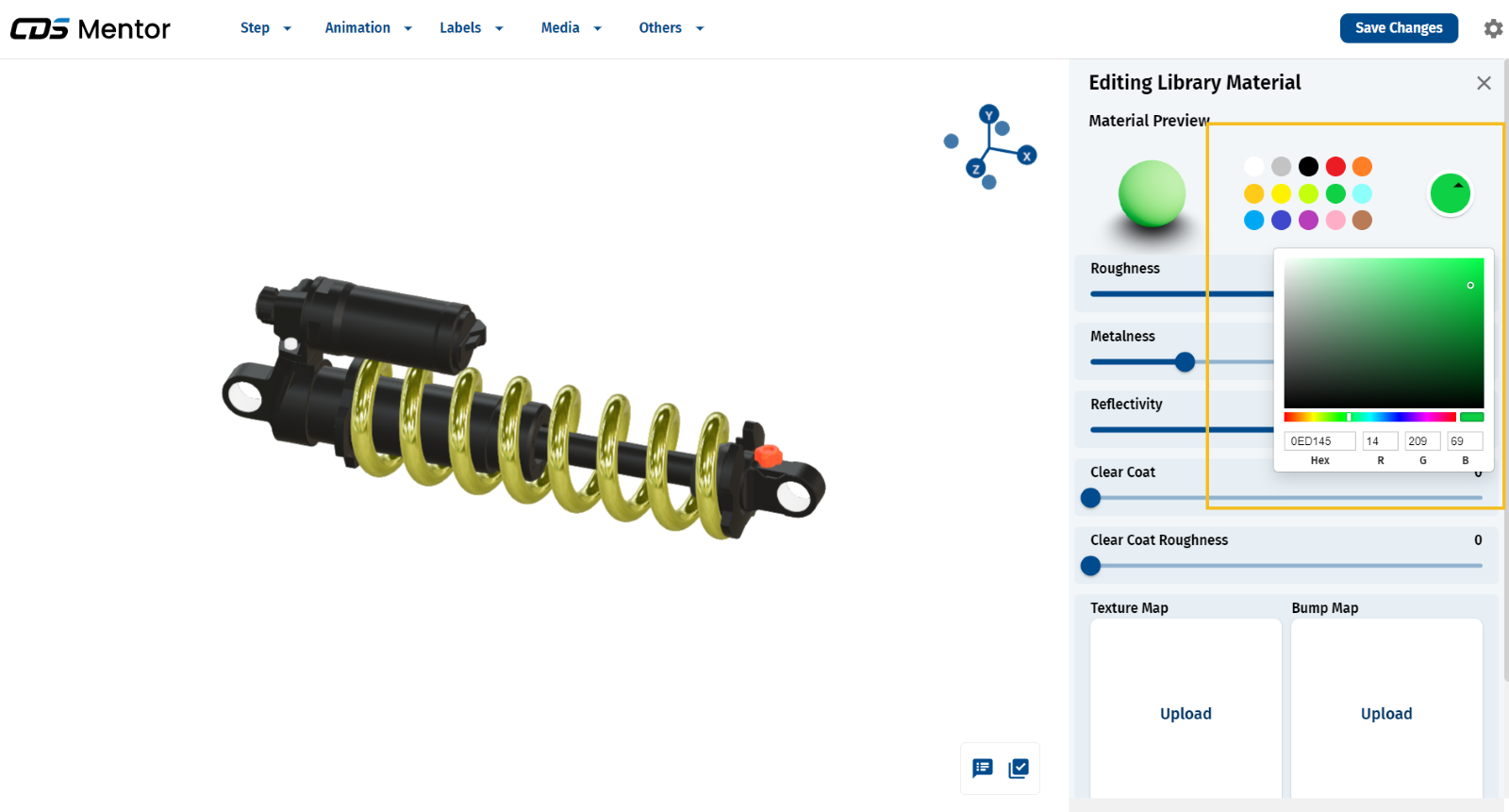Close the Editing Library Material panel
This screenshot has height=812, width=1509.
click(1484, 83)
